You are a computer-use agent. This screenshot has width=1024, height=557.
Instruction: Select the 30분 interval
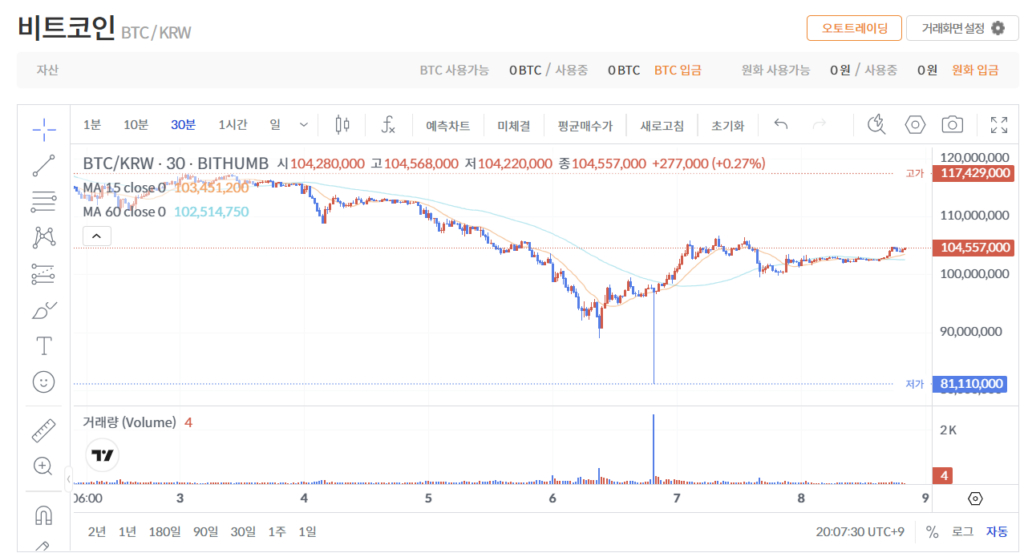click(x=183, y=125)
